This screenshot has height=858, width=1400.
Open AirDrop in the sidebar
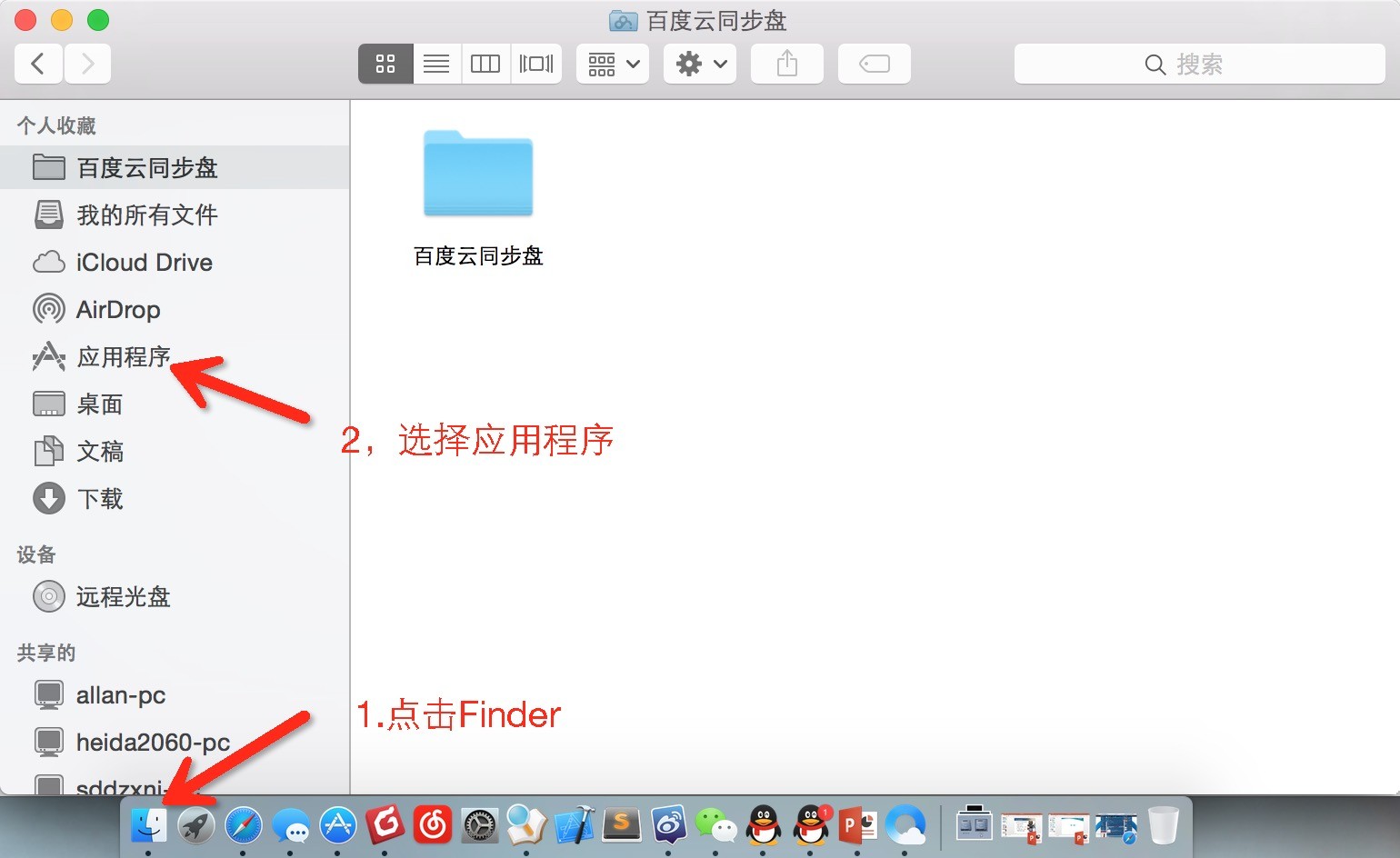coord(175,309)
